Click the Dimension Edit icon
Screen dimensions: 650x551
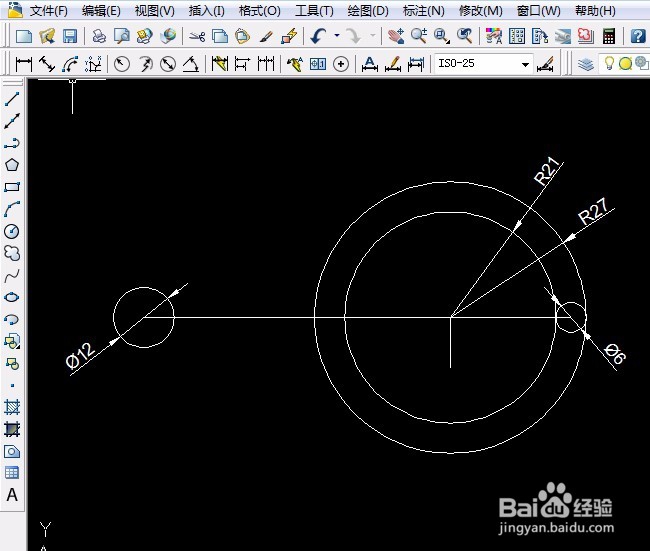click(369, 64)
